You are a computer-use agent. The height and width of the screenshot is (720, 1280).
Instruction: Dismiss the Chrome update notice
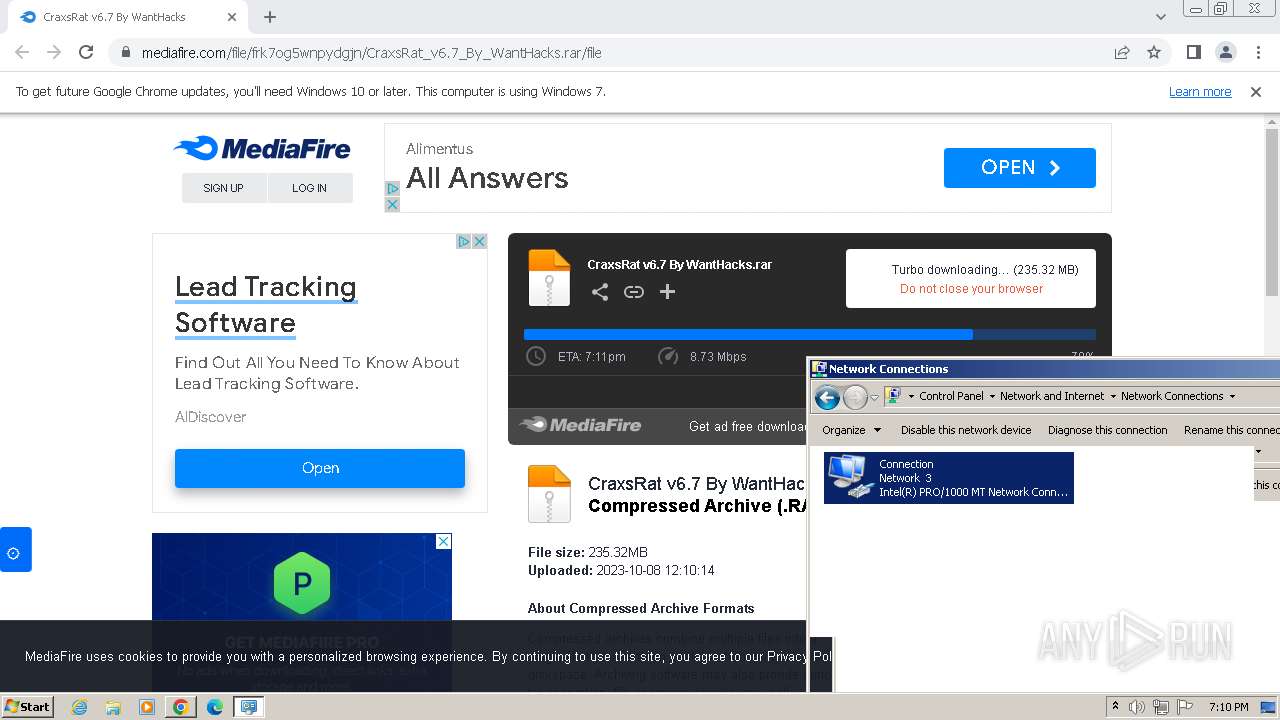pyautogui.click(x=1256, y=91)
